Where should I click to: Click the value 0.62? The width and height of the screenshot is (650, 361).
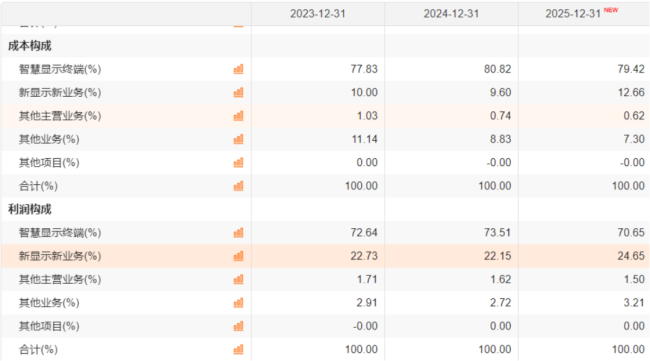tap(634, 116)
